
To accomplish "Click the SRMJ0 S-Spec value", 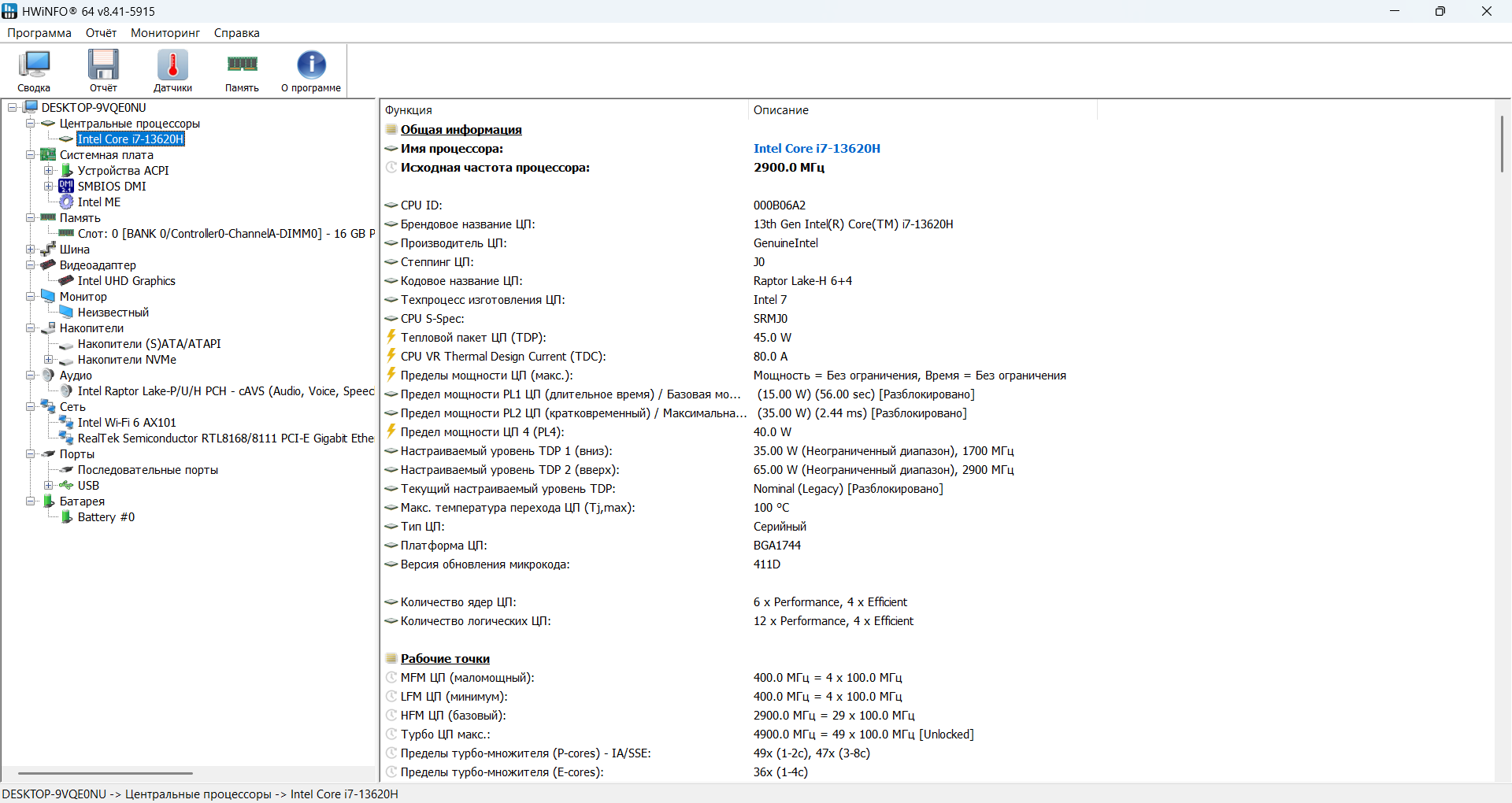I will pos(770,318).
